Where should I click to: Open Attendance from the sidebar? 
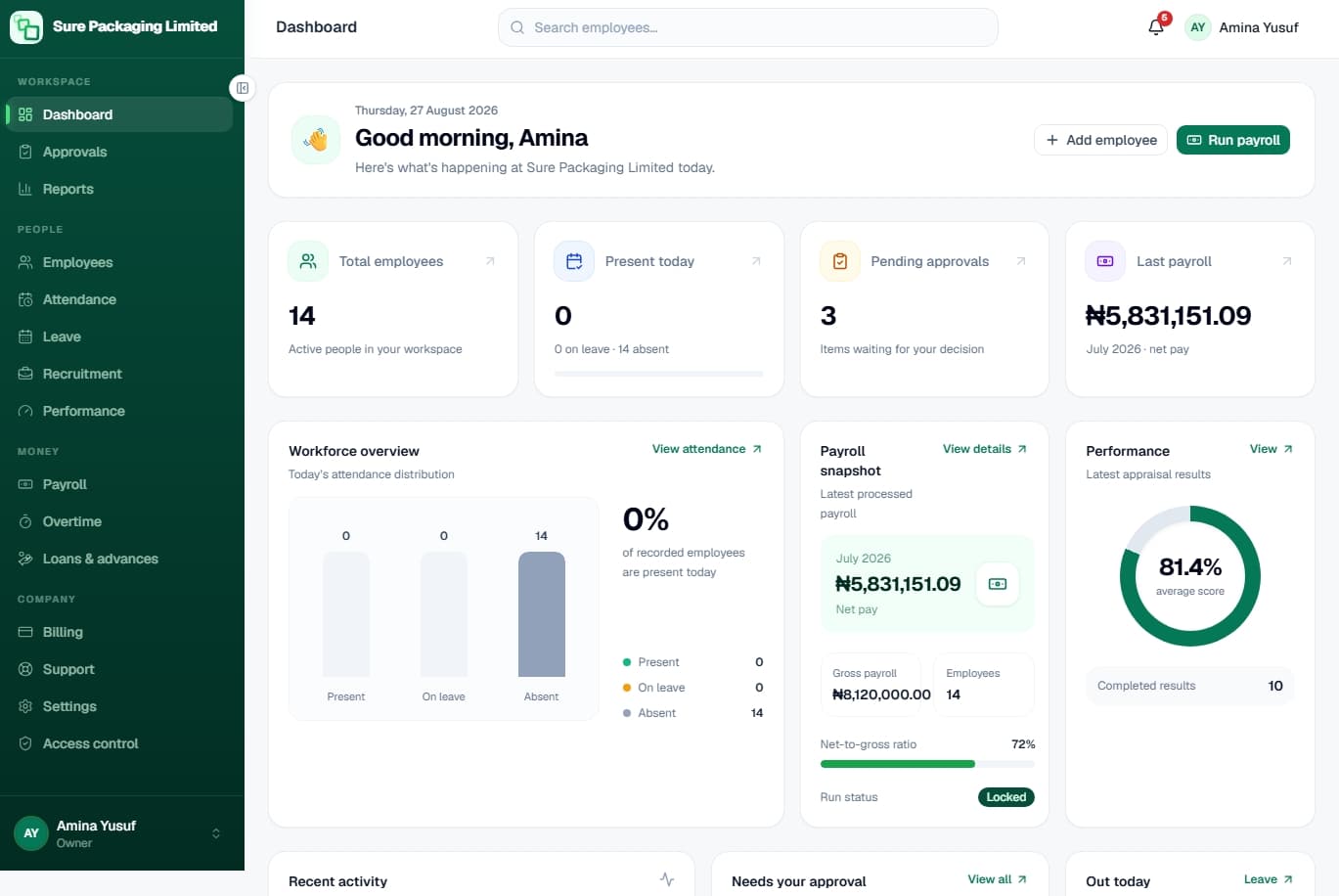tap(119, 299)
